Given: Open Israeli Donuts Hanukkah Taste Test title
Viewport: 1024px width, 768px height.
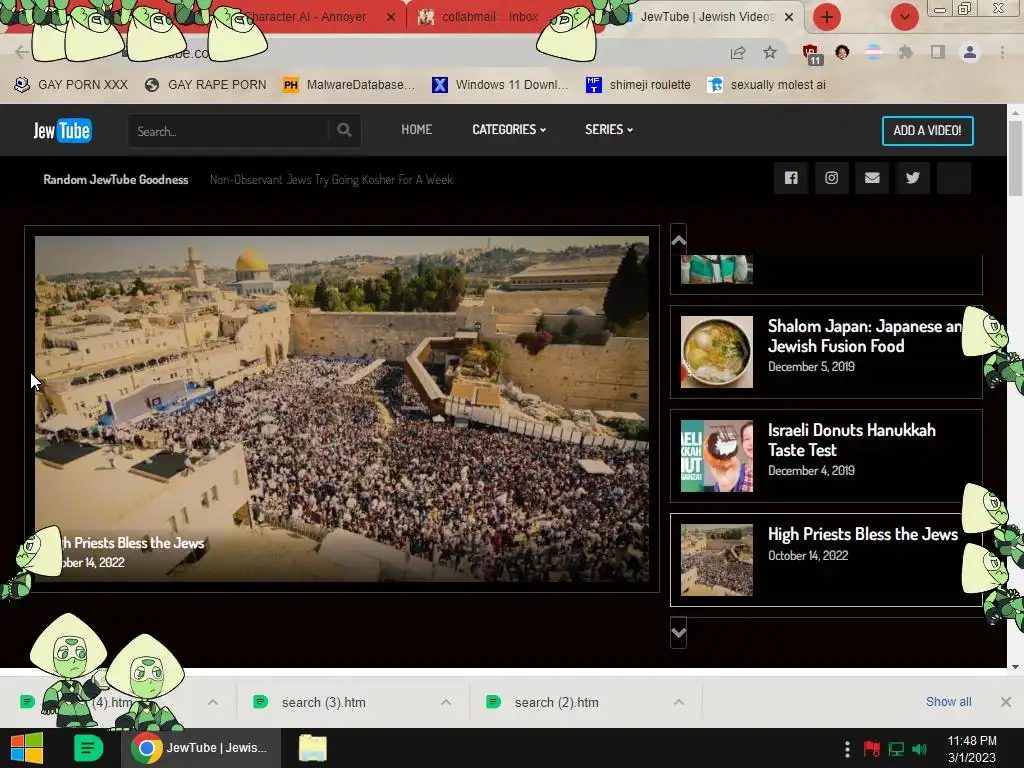Looking at the screenshot, I should click(852, 440).
